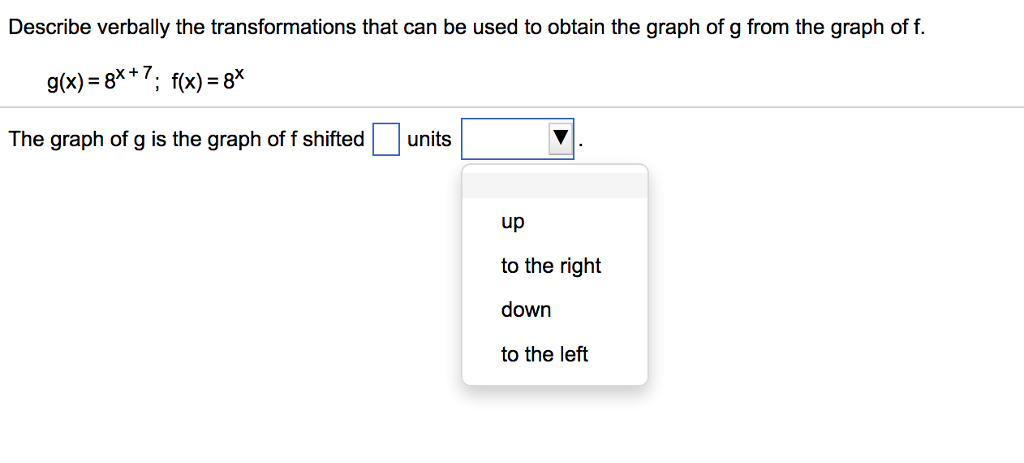The image size is (1024, 463).
Task: Click the word "shifted" in the sentence
Action: pyautogui.click(x=334, y=140)
